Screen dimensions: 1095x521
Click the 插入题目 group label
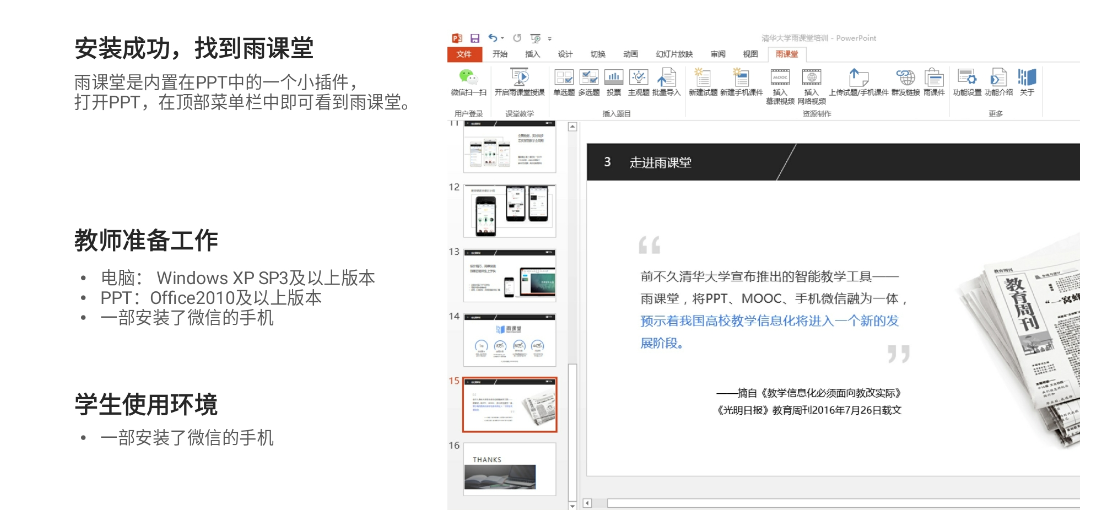tap(617, 113)
